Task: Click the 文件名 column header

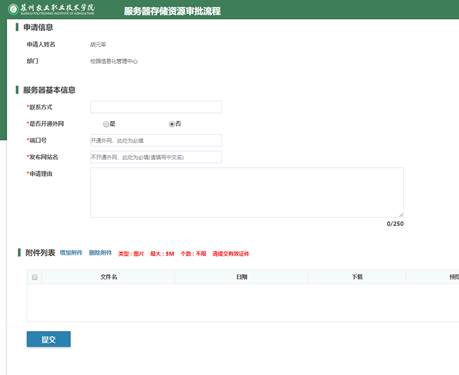Action: [x=109, y=277]
